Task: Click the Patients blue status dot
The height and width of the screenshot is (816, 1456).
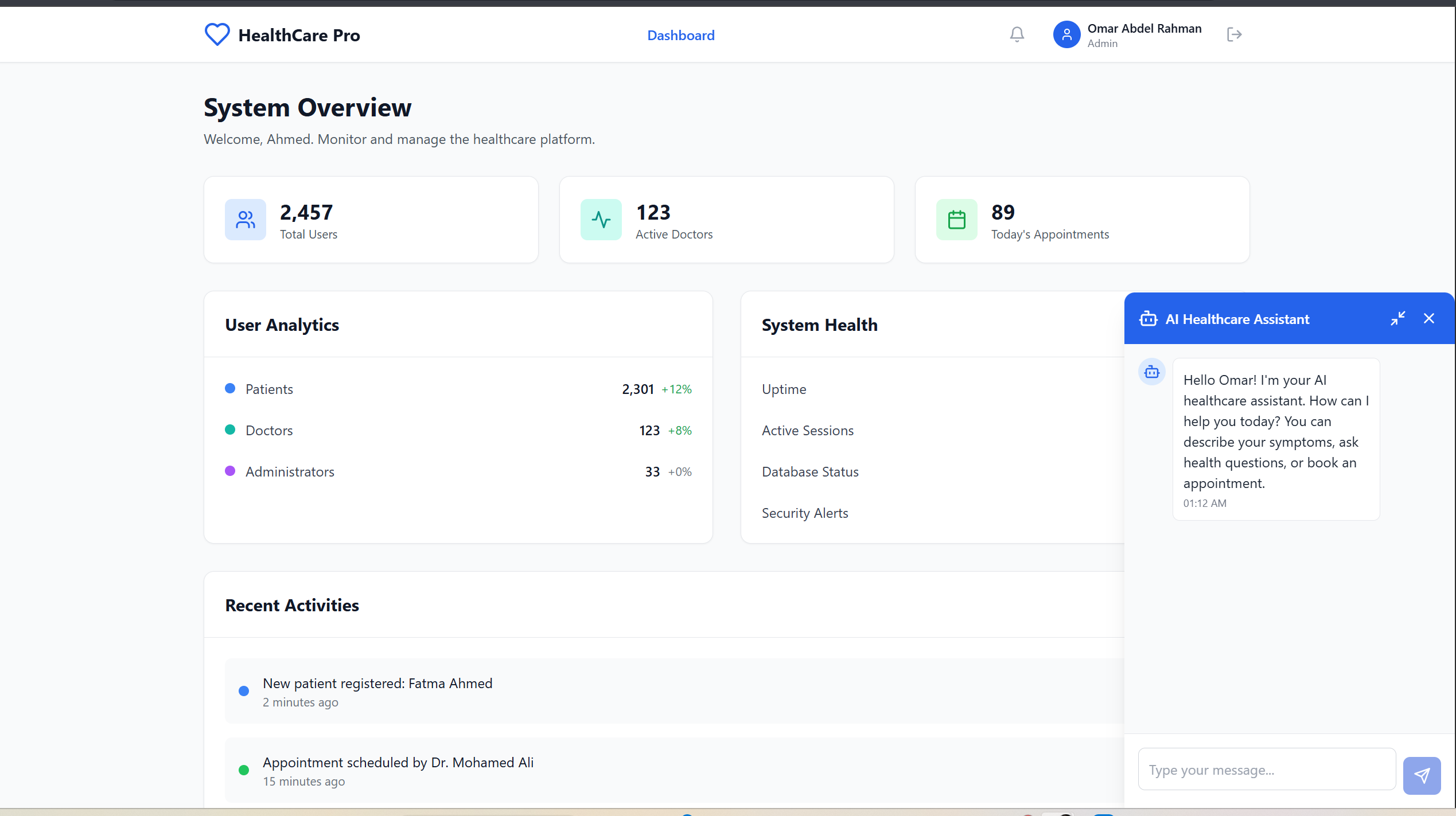Action: coord(231,388)
